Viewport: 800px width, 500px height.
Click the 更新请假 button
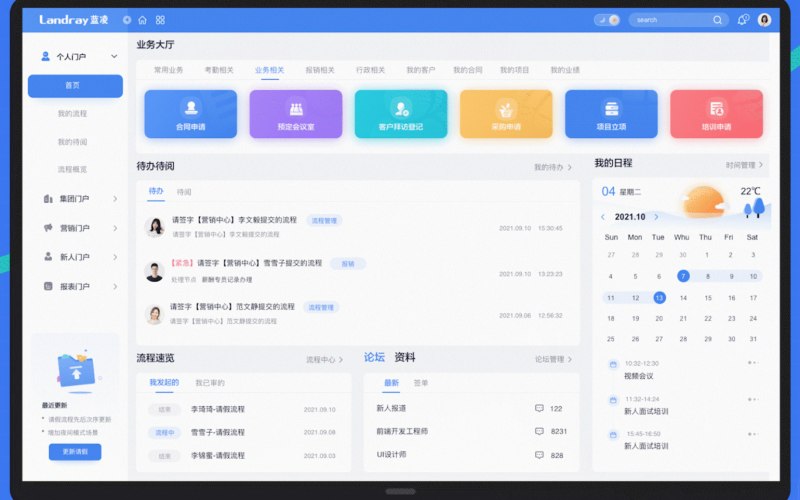tap(75, 452)
